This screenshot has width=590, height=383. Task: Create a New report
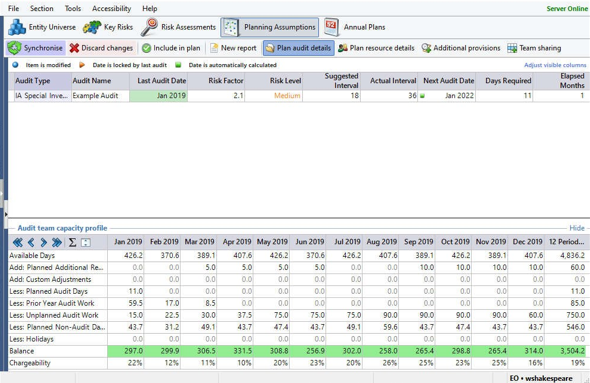233,48
